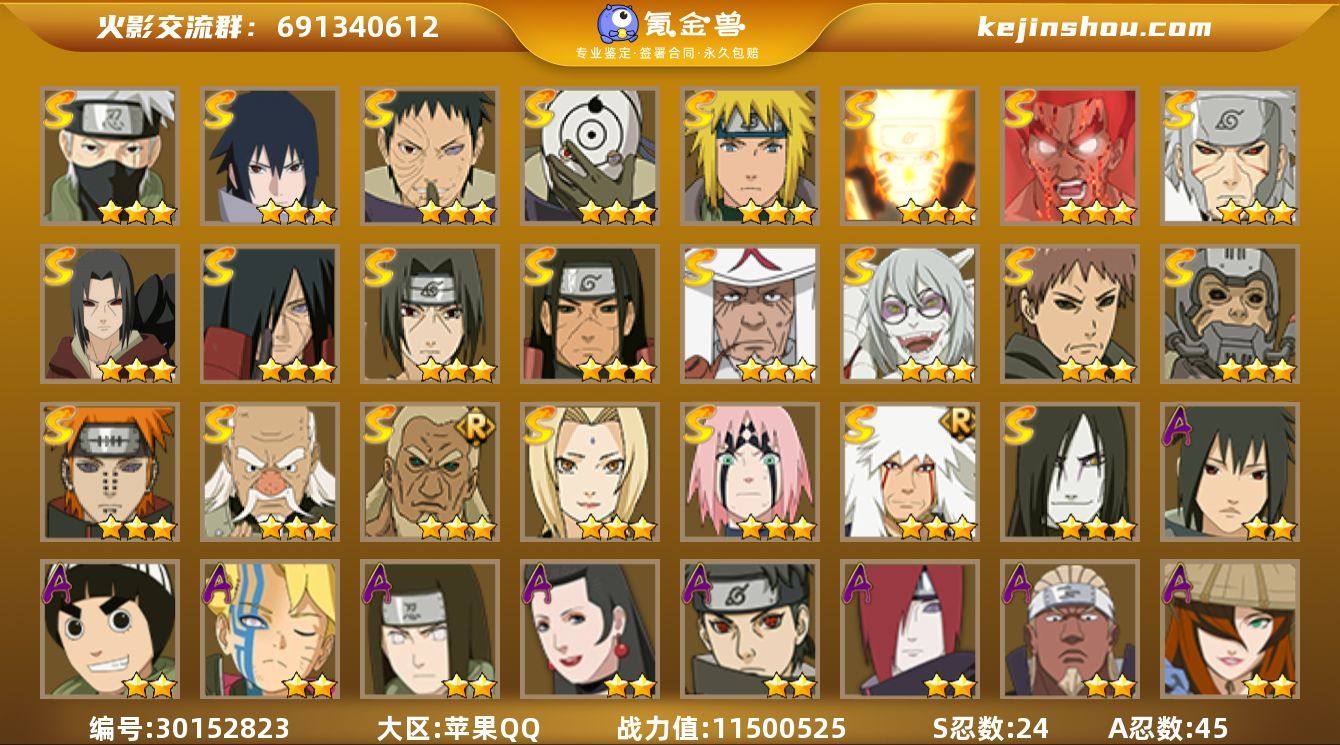
Task: Select the orange-haired Pain portrait
Action: point(109,472)
